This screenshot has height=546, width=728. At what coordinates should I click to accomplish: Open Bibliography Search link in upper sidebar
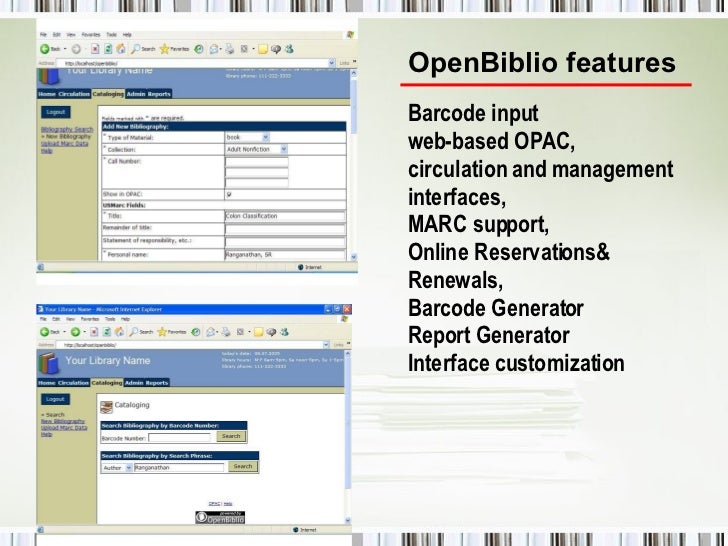click(x=67, y=130)
